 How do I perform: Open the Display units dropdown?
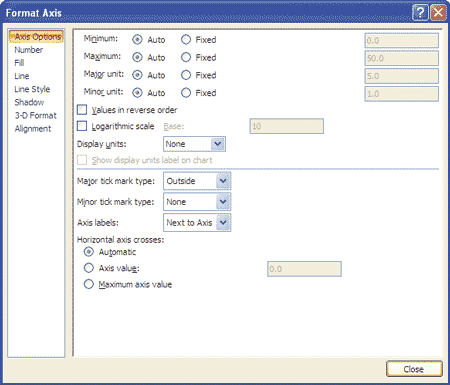pos(194,144)
